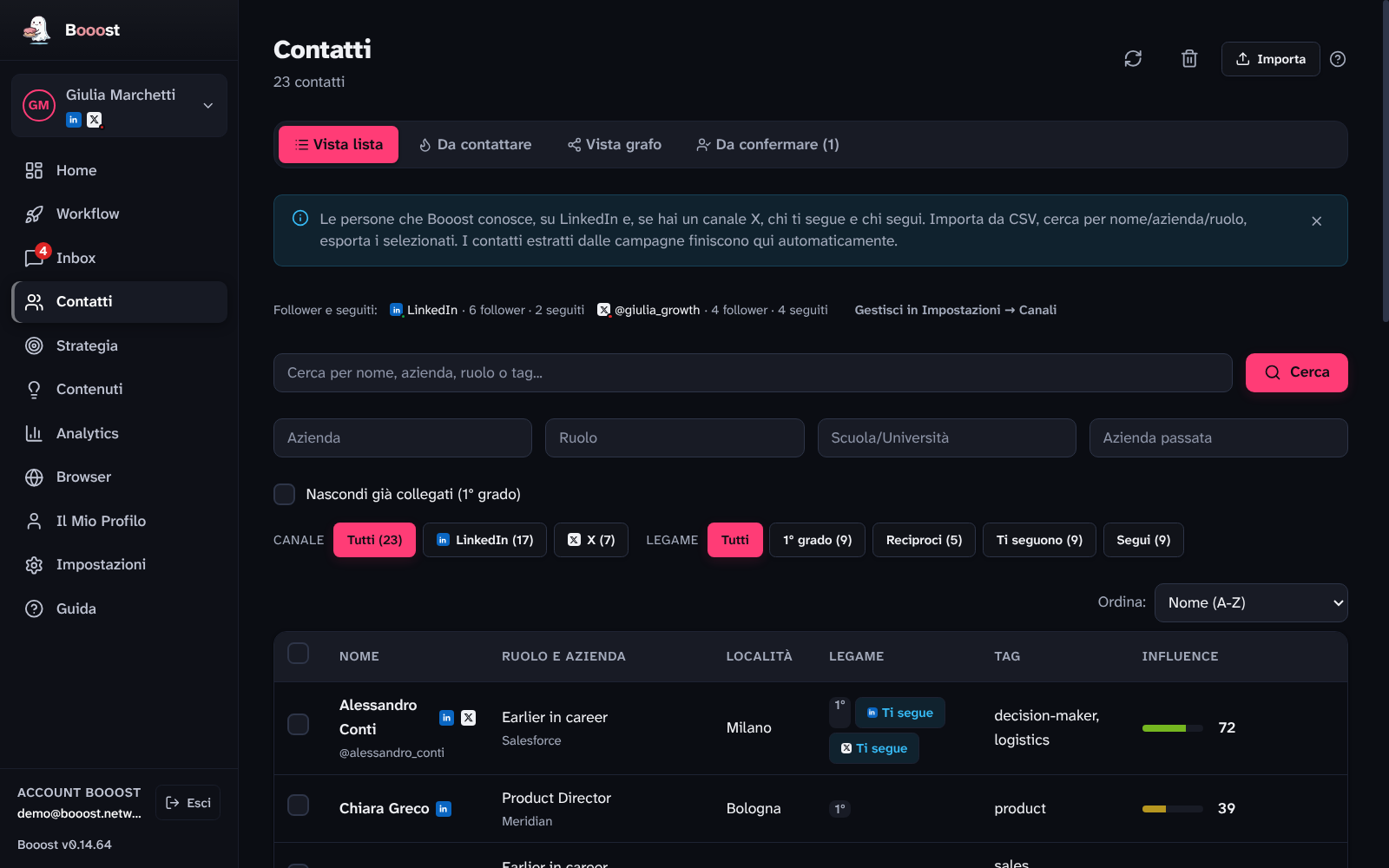The image size is (1389, 868).
Task: Open Inbox with 4 notifications
Action: [x=120, y=258]
